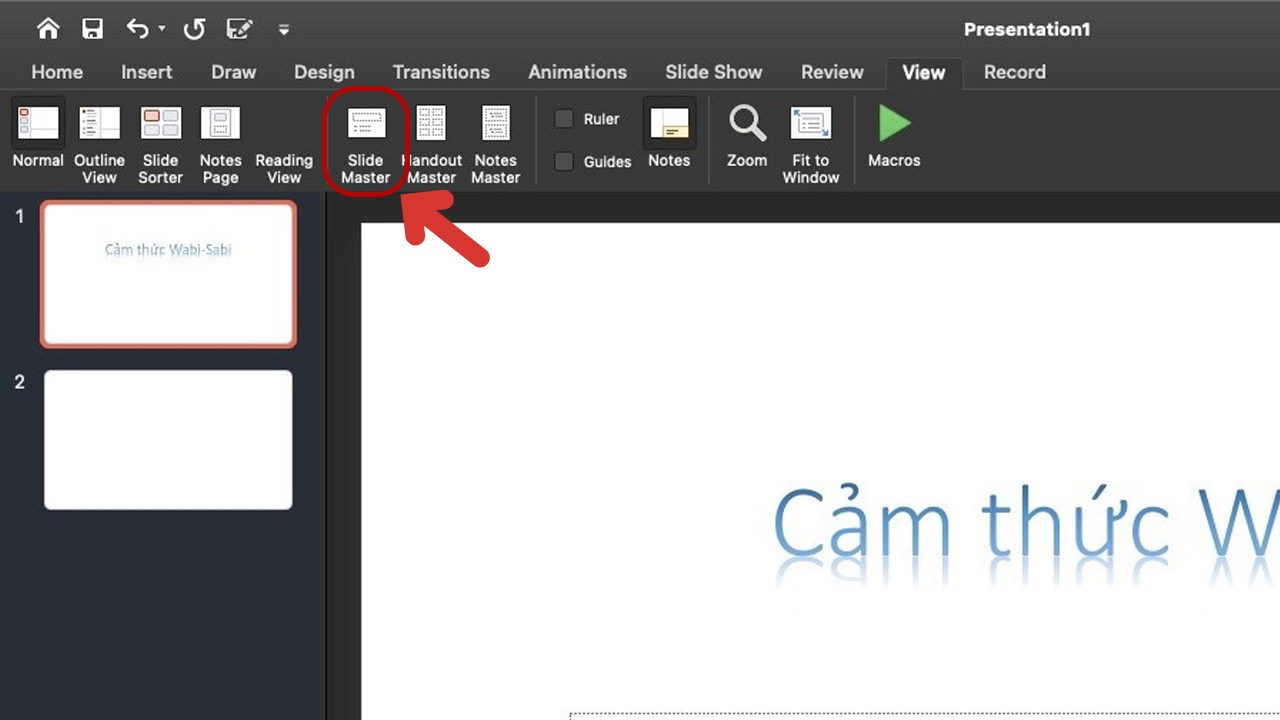Enable the Guides checkbox
The width and height of the screenshot is (1280, 720).
[564, 161]
